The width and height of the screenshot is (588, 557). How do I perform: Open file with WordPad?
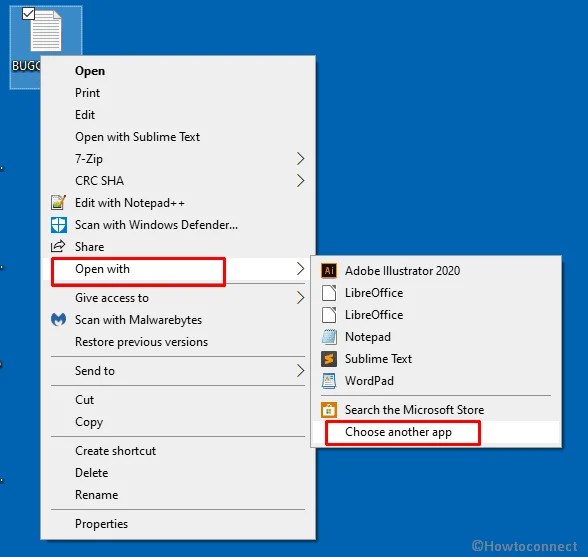coord(436,381)
